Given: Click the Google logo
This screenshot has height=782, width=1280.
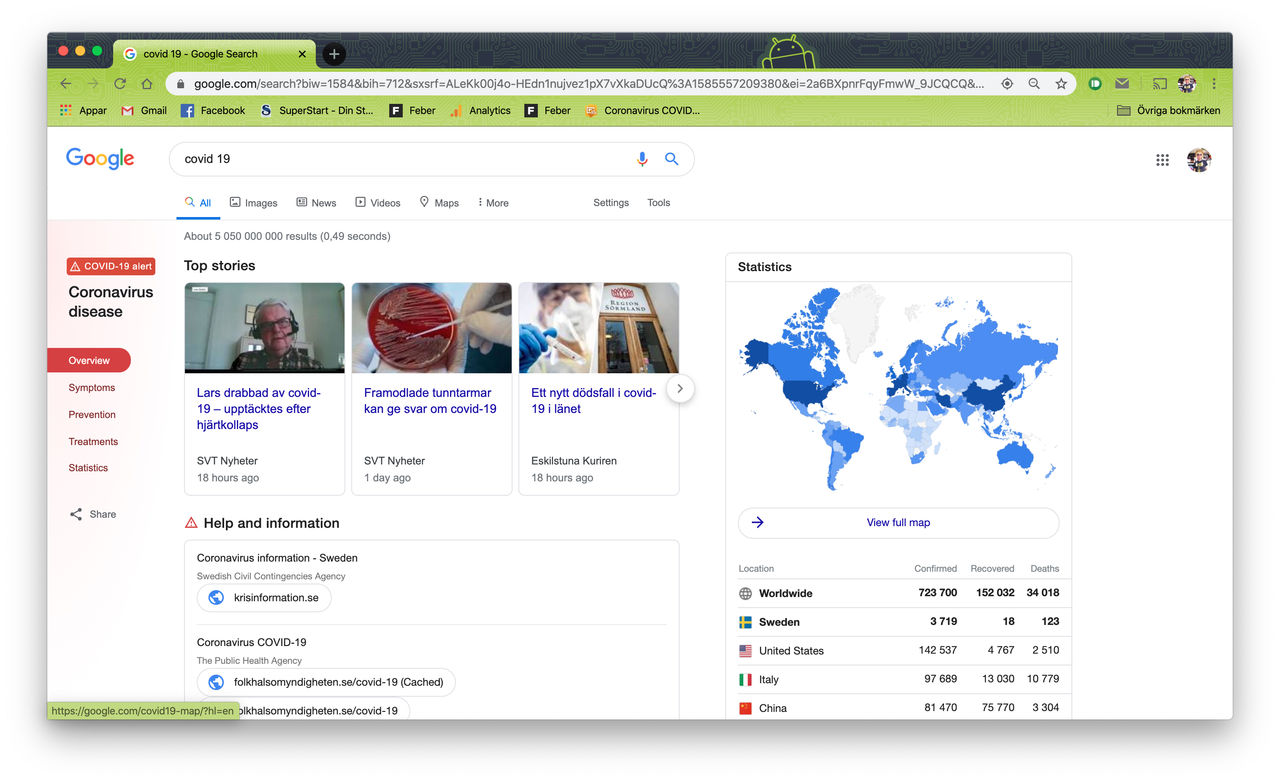Looking at the screenshot, I should click(x=100, y=159).
